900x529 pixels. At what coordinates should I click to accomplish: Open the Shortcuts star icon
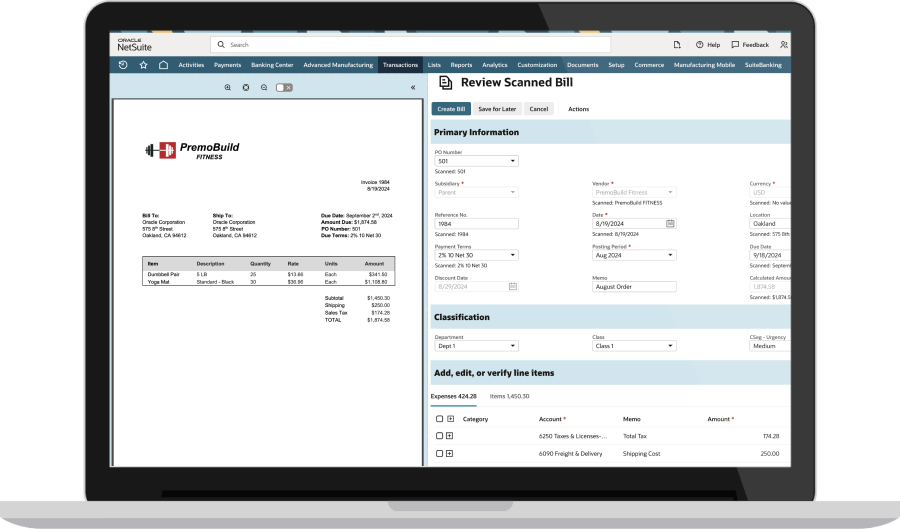click(x=143, y=65)
